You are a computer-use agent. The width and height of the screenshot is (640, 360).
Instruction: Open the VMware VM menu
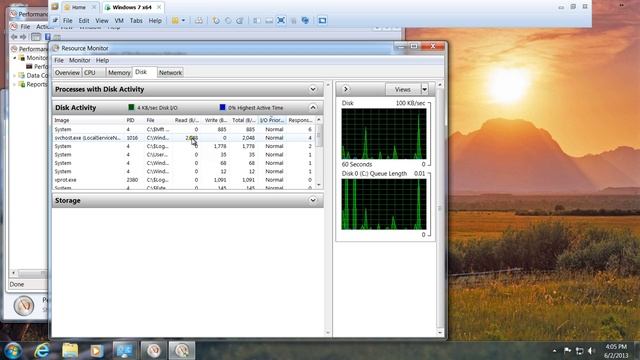(119, 20)
